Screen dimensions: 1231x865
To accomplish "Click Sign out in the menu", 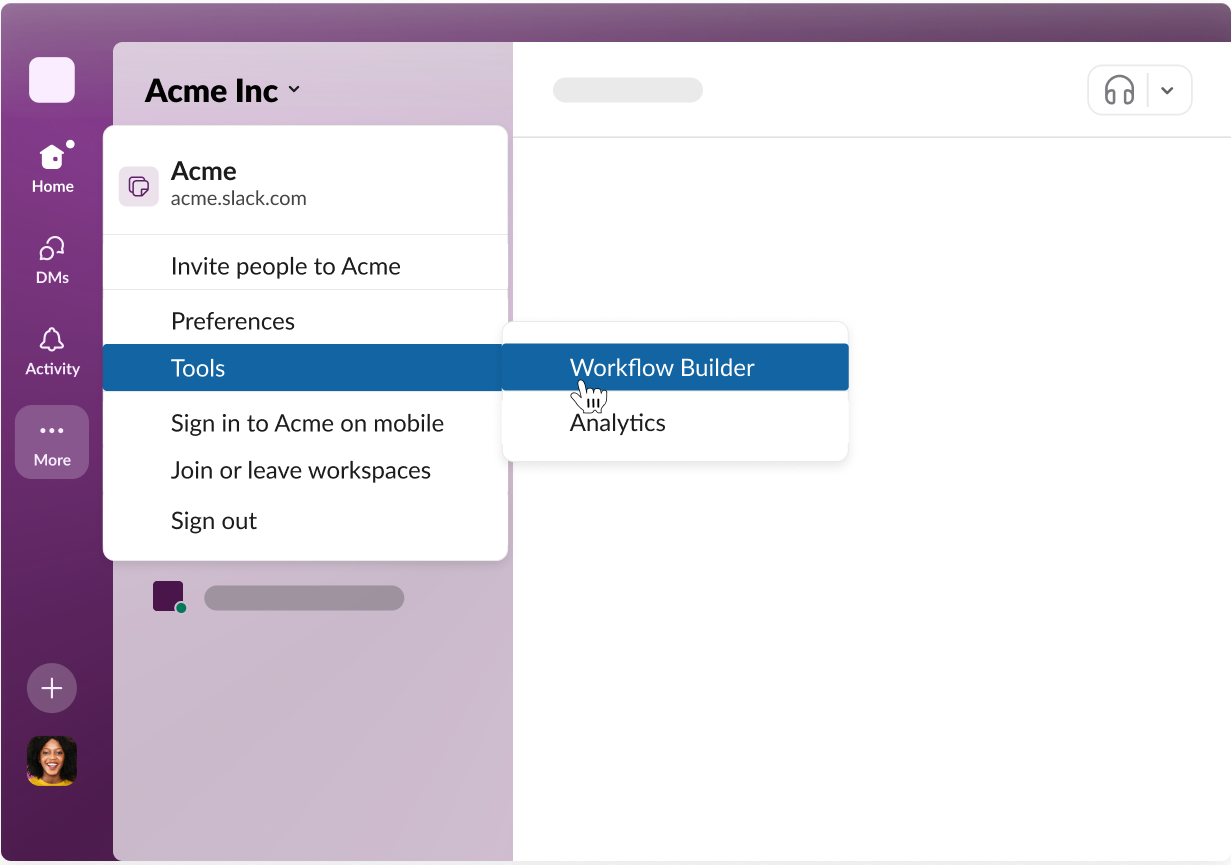I will tap(305, 520).
